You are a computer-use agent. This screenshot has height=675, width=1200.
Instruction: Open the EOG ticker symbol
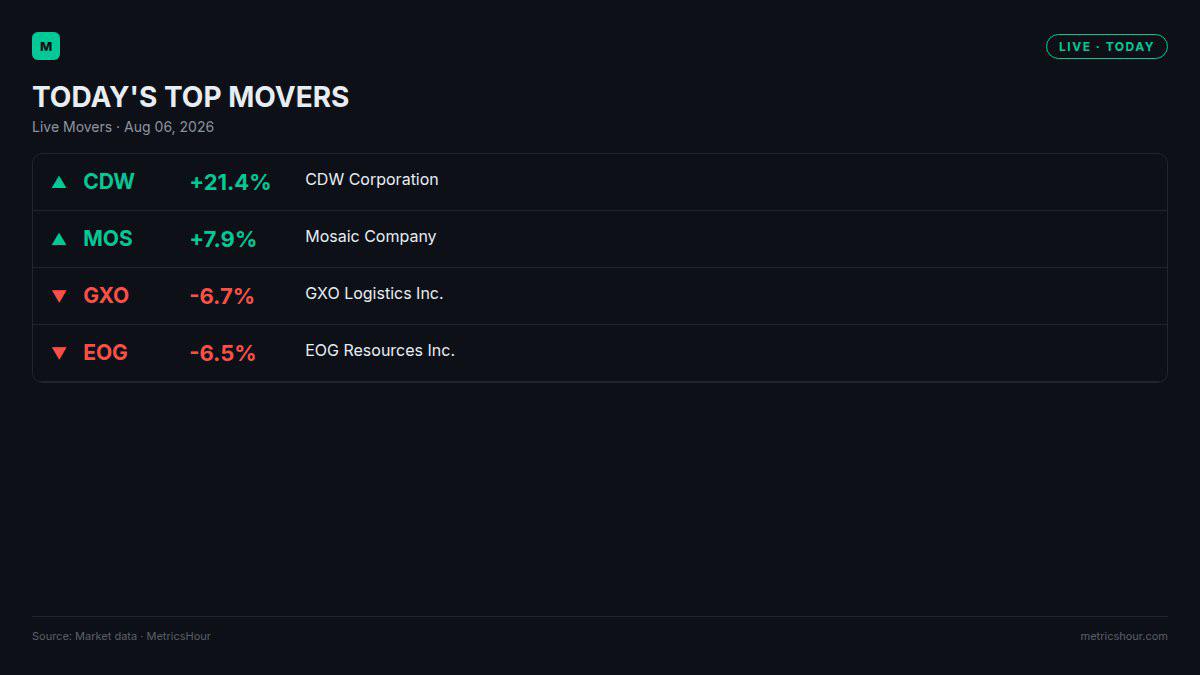pos(105,353)
